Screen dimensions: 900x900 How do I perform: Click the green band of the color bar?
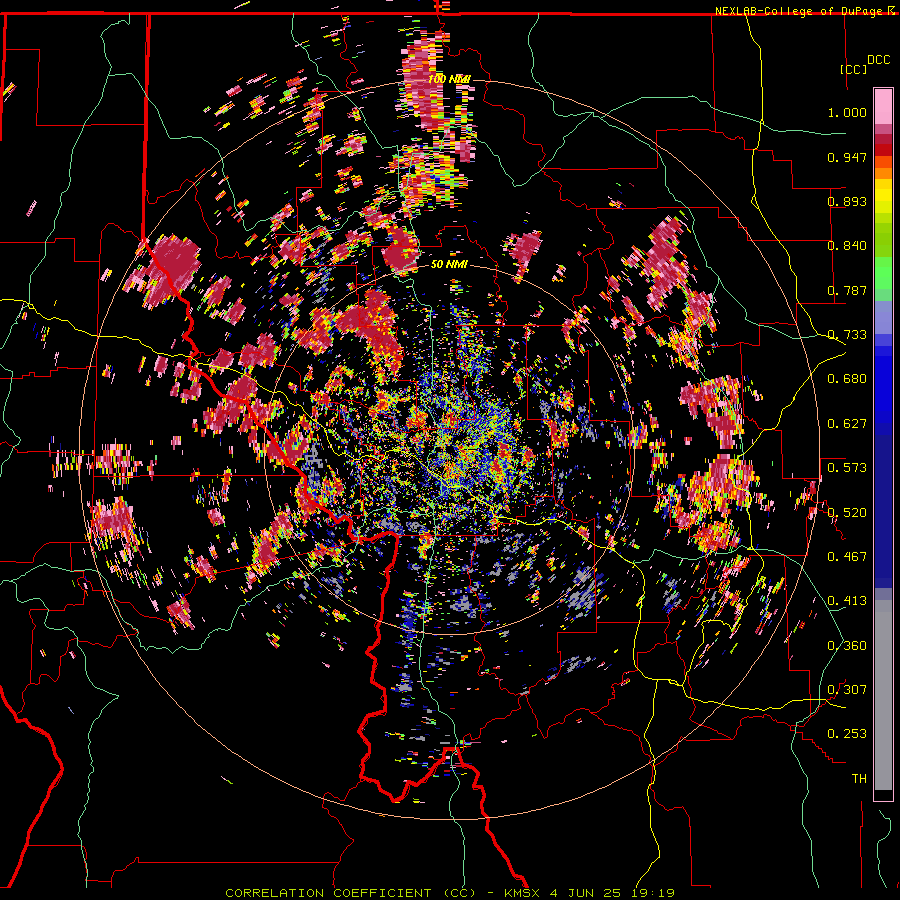(883, 274)
